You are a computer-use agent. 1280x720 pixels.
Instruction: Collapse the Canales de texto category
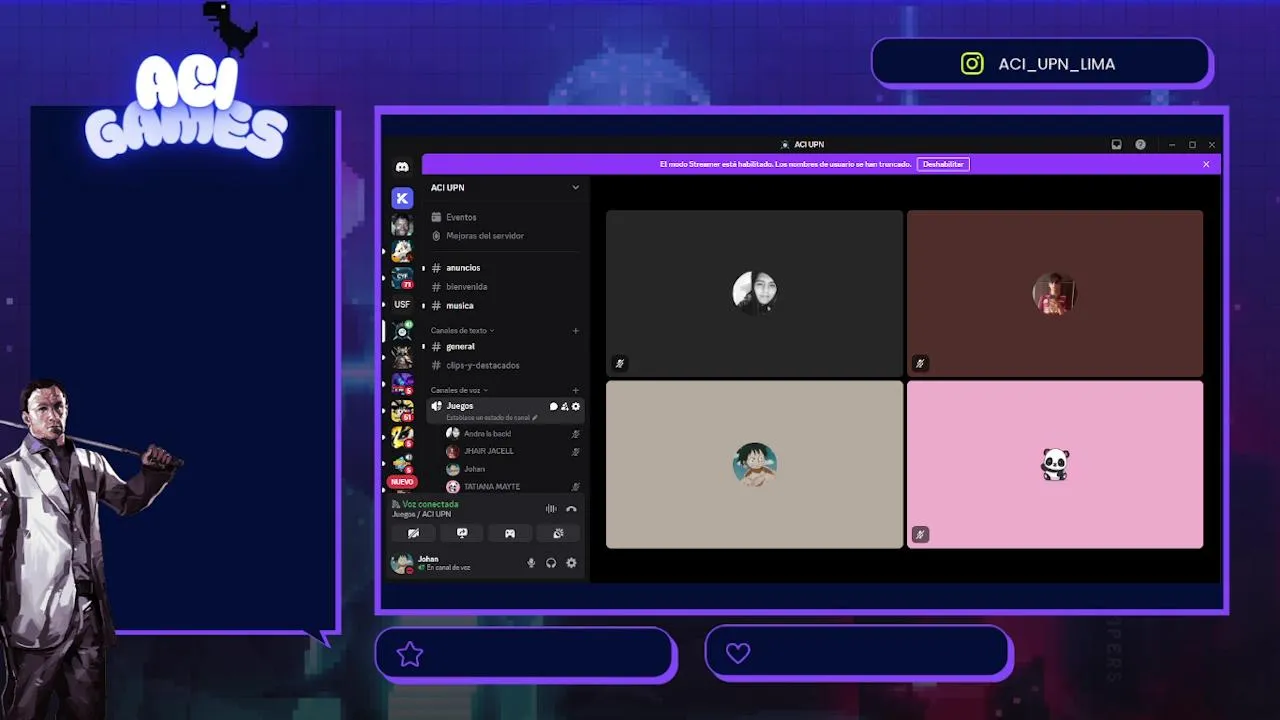pyautogui.click(x=462, y=330)
